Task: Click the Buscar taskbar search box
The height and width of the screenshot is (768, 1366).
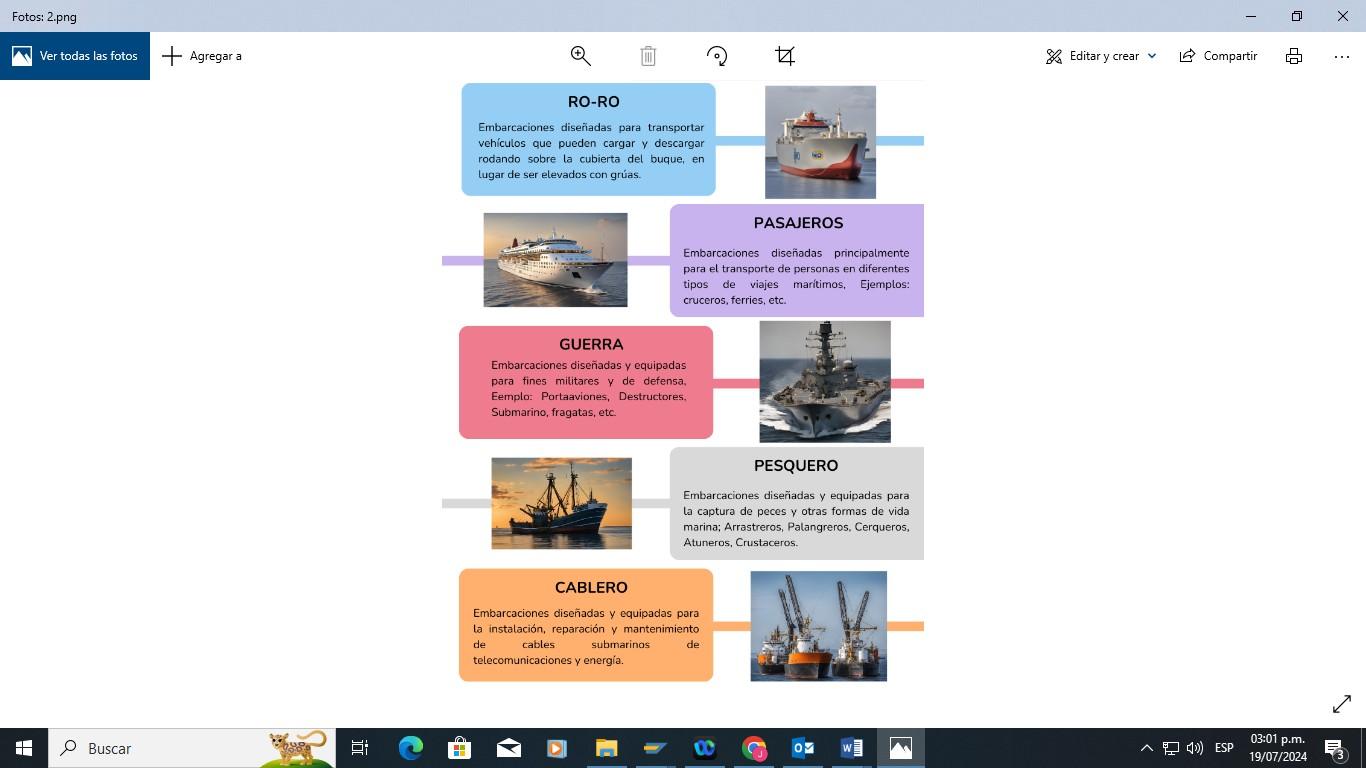Action: click(192, 748)
